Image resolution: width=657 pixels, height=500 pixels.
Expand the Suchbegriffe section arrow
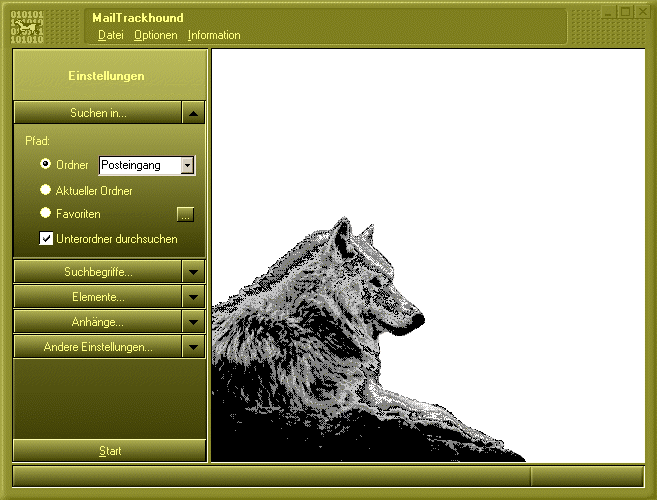[194, 271]
